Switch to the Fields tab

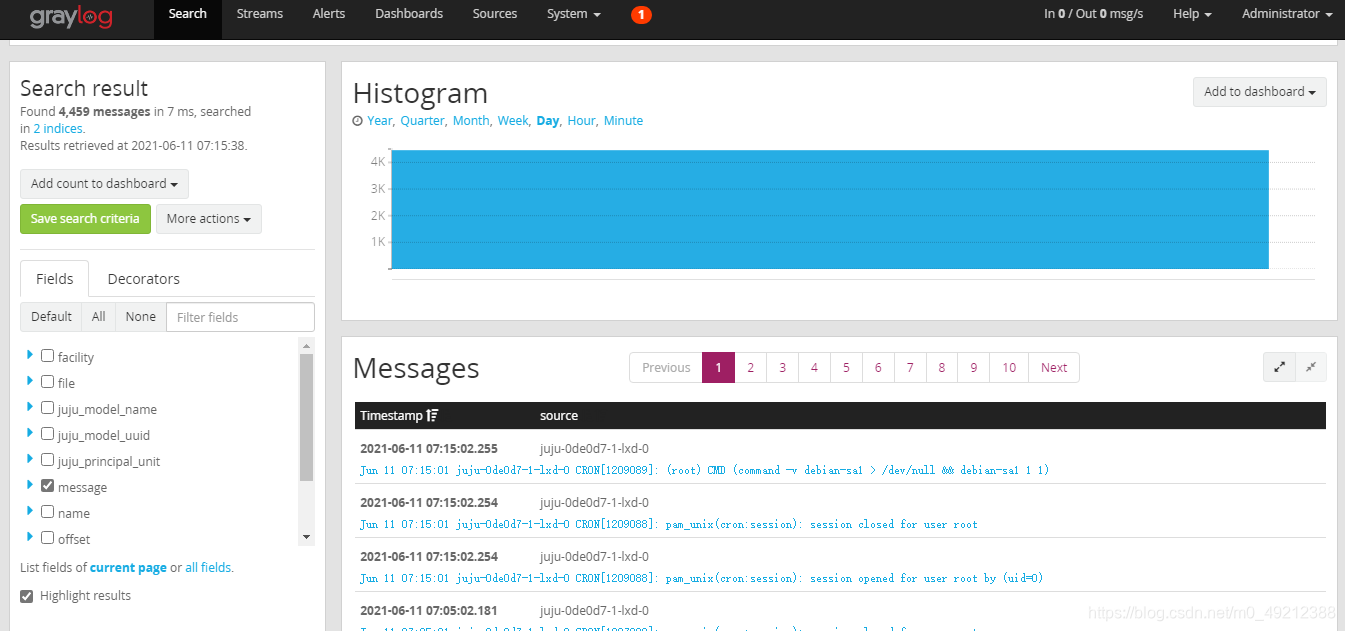click(x=55, y=279)
